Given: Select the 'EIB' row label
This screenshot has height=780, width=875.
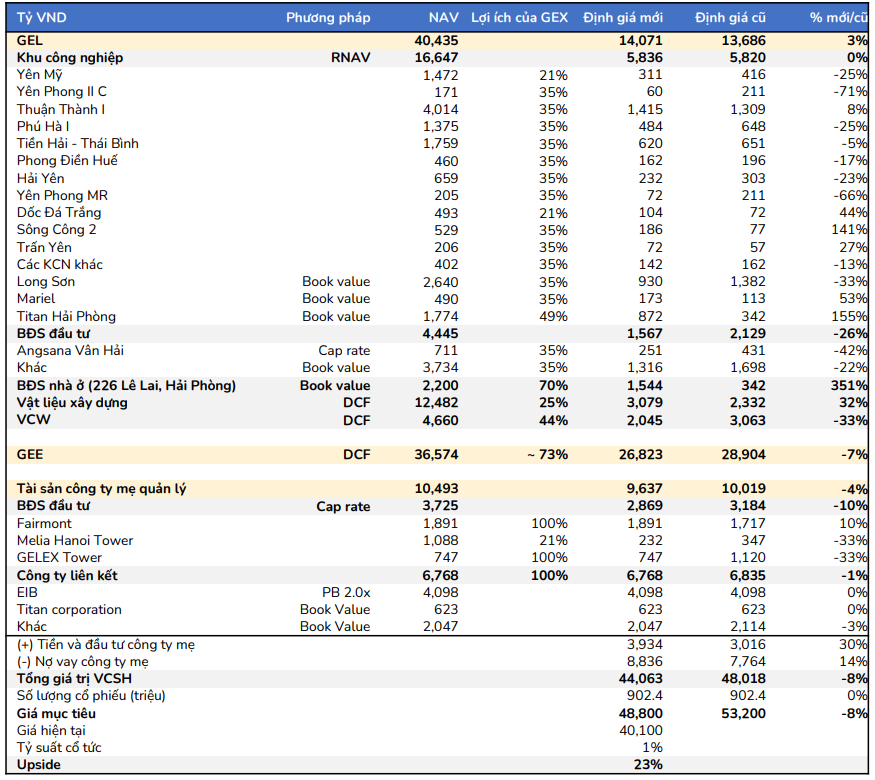Looking at the screenshot, I should click(27, 592).
